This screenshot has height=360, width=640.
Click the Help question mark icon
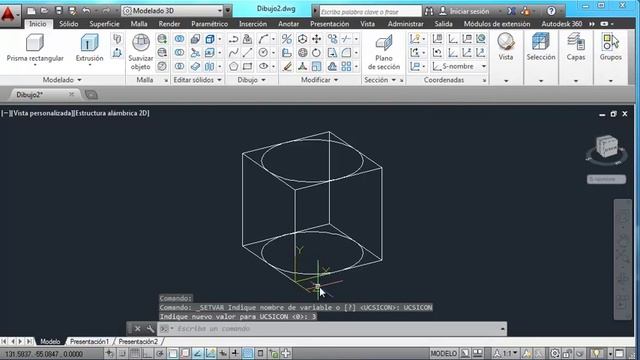point(551,11)
